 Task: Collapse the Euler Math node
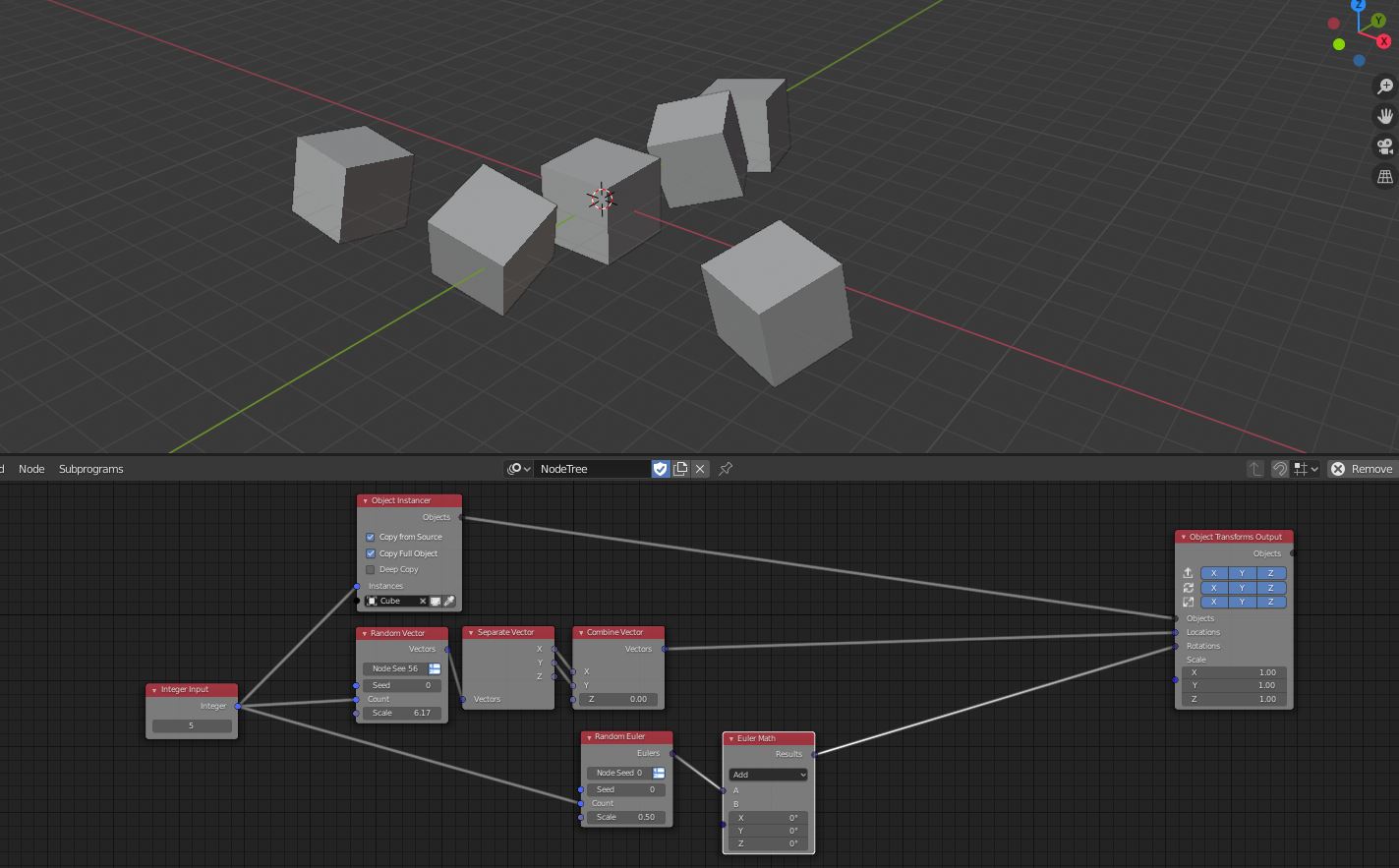731,738
